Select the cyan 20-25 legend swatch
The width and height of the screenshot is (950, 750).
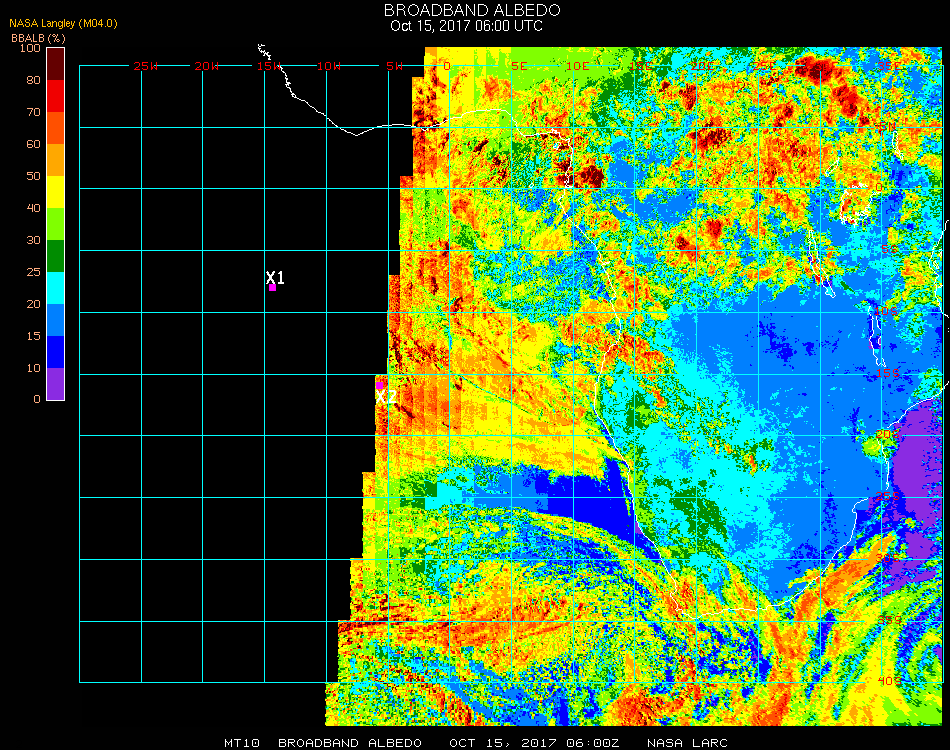56,288
